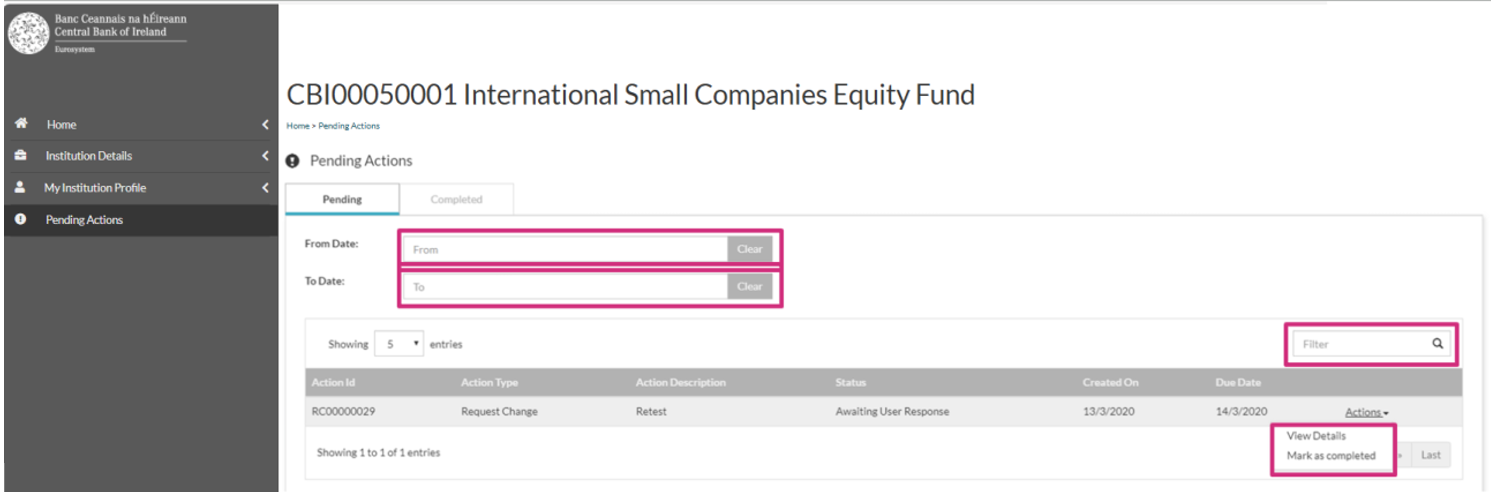Choose View Details from the Actions menu
This screenshot has height=492, width=1491.
coord(1316,436)
